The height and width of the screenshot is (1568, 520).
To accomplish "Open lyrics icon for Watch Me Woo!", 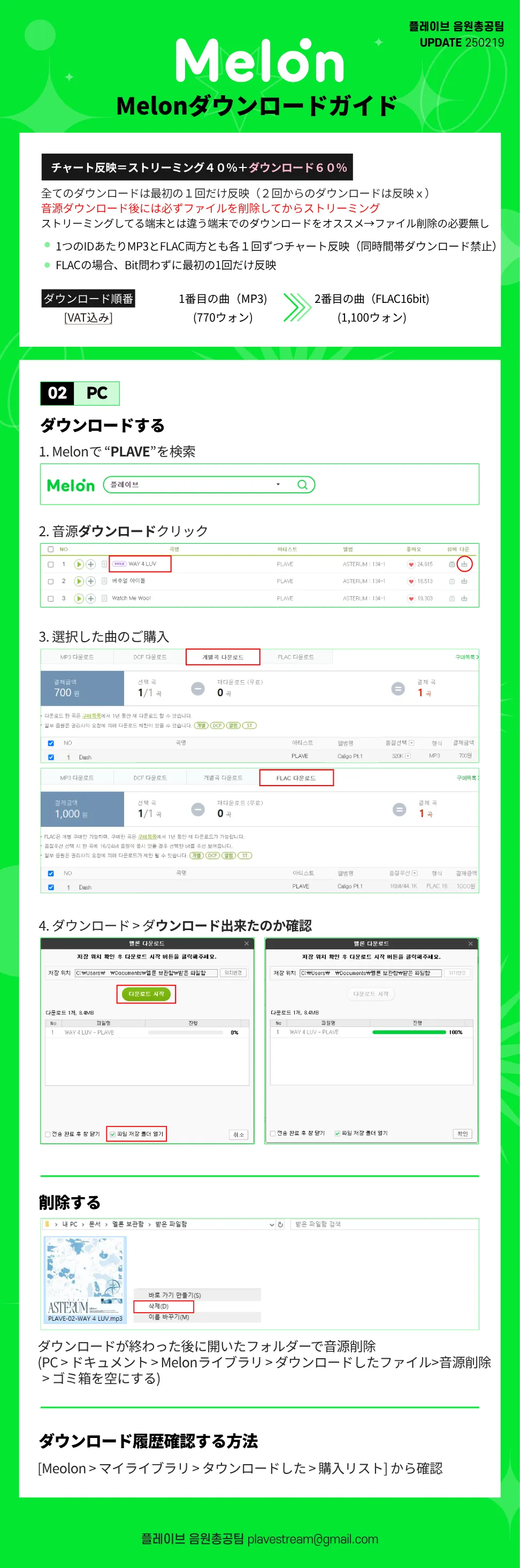I will (x=104, y=598).
